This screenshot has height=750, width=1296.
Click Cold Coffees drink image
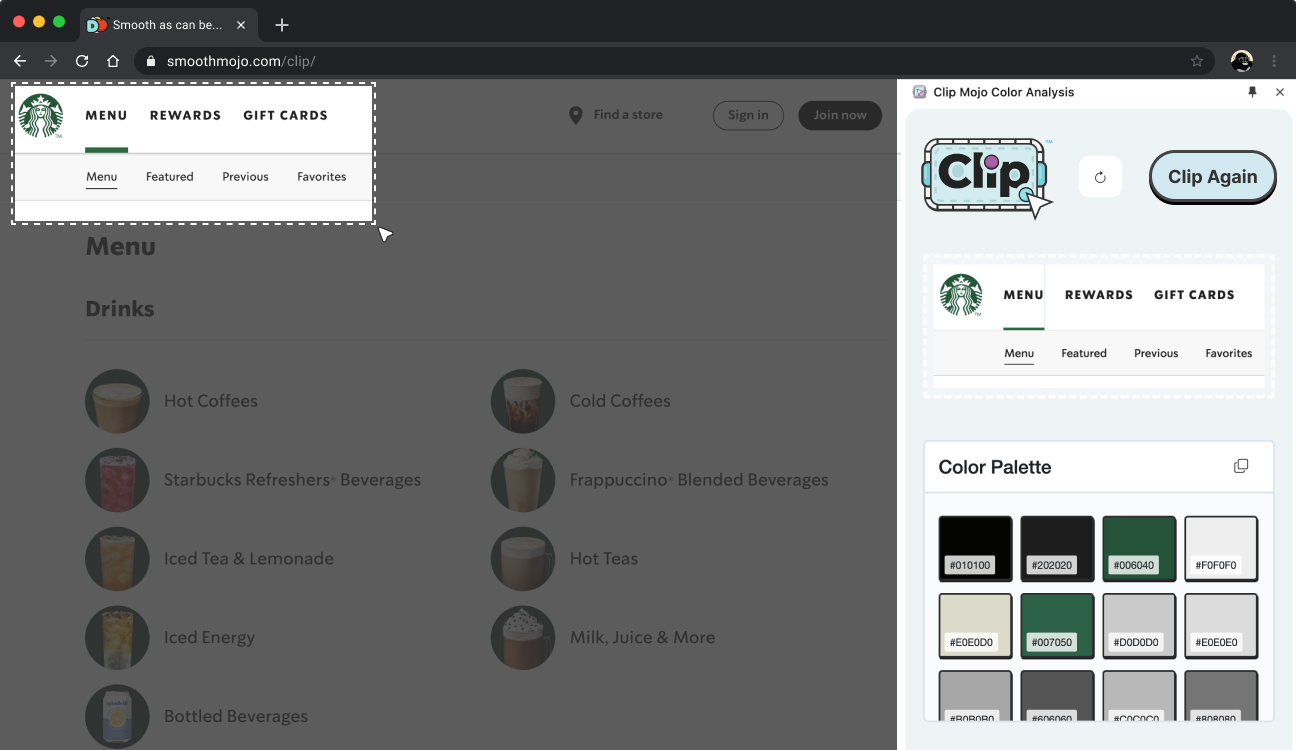tap(523, 401)
